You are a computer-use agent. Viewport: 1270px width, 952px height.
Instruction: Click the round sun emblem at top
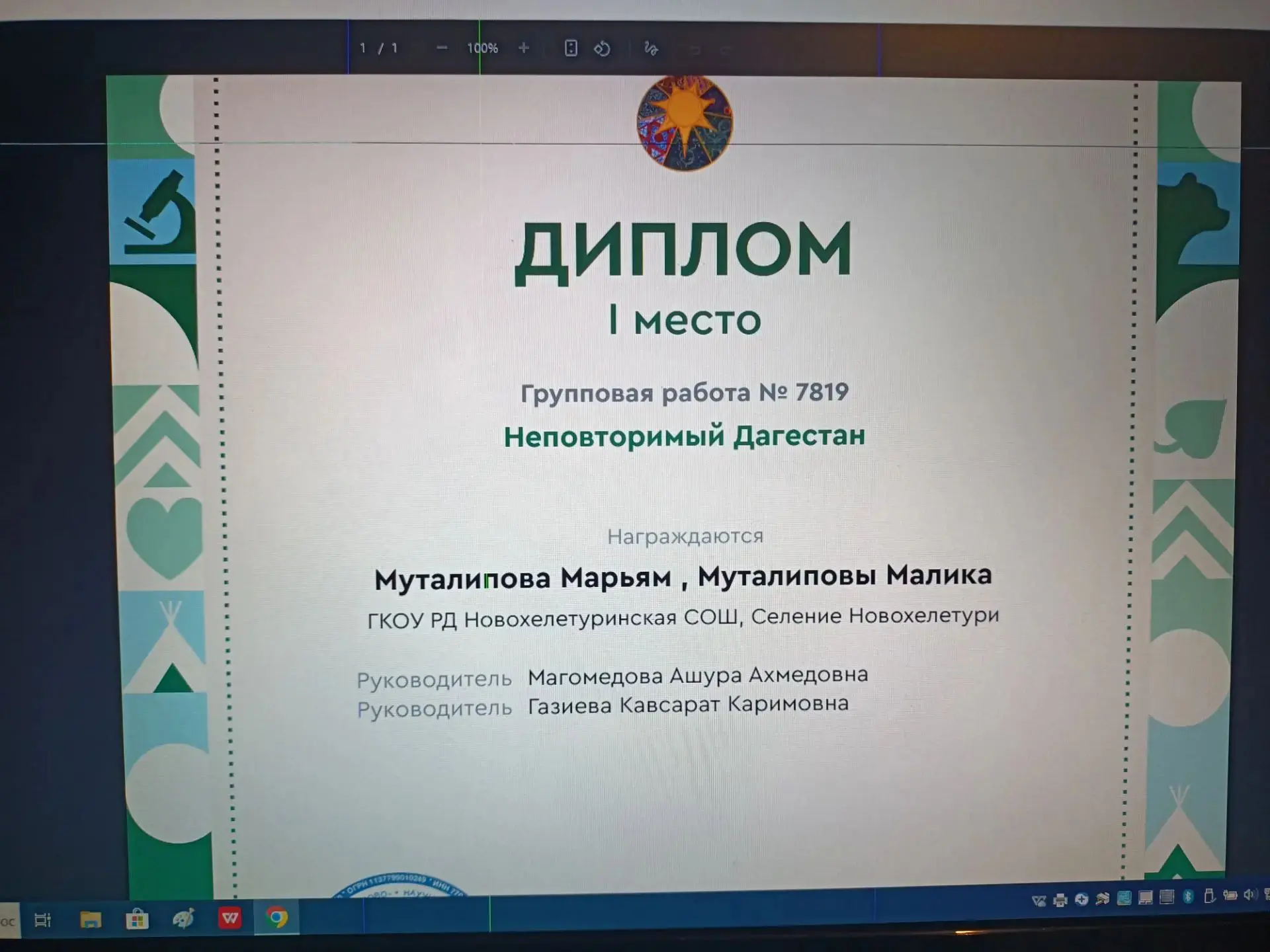(x=685, y=124)
